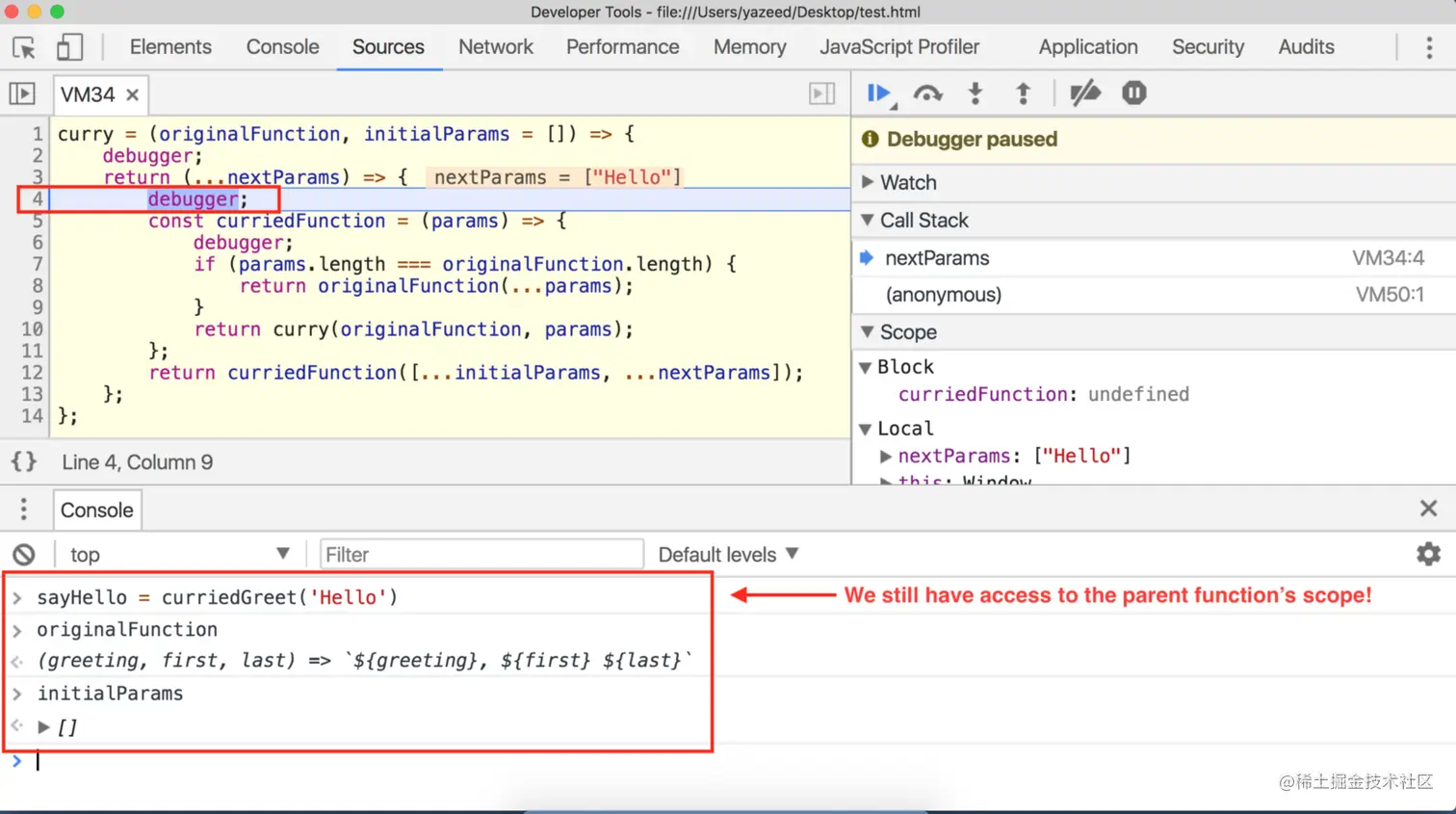Collapse the Local scope group
Viewport: 1456px width, 814px height.
pyautogui.click(x=866, y=429)
